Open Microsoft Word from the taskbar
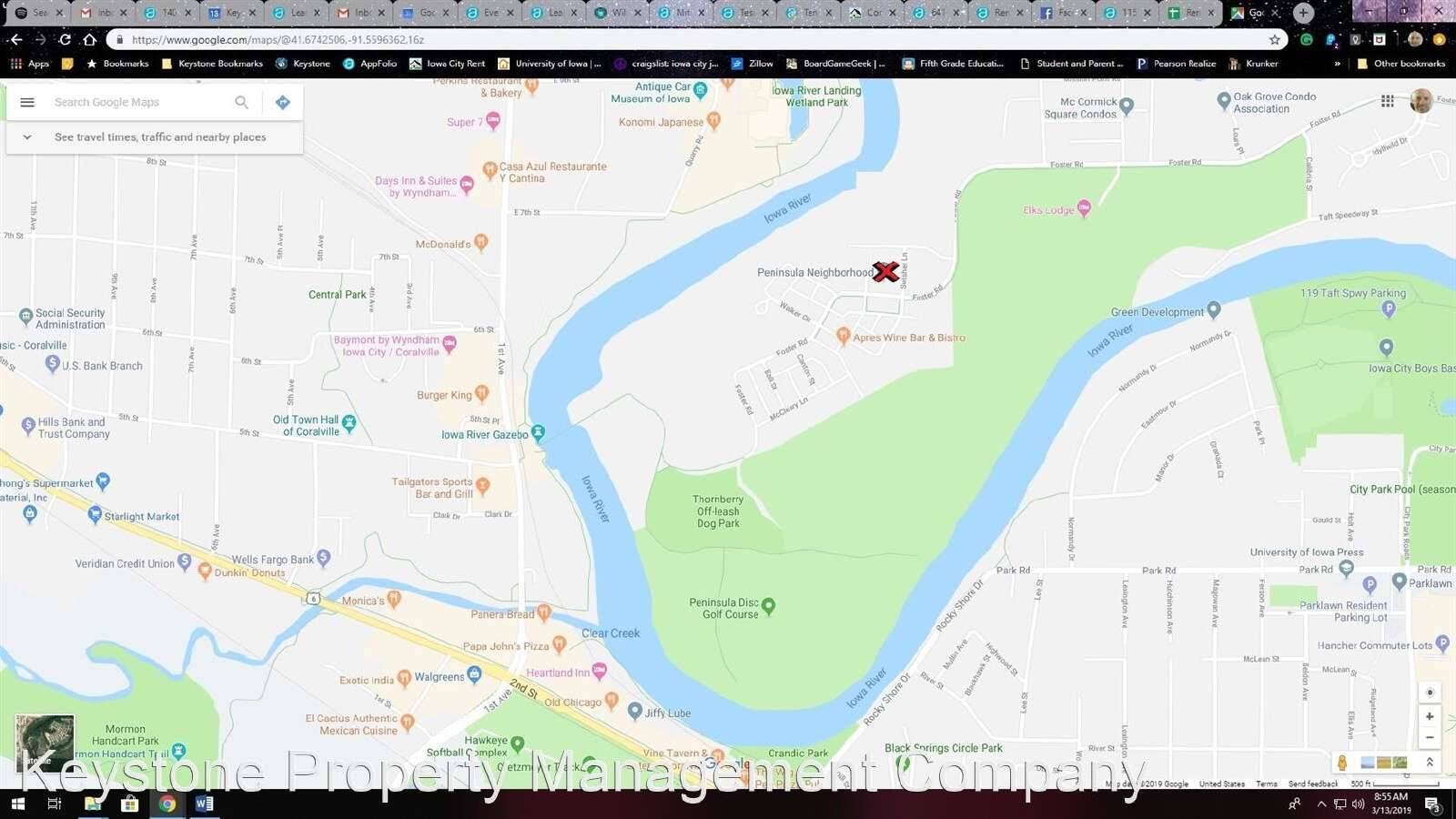 click(x=204, y=804)
